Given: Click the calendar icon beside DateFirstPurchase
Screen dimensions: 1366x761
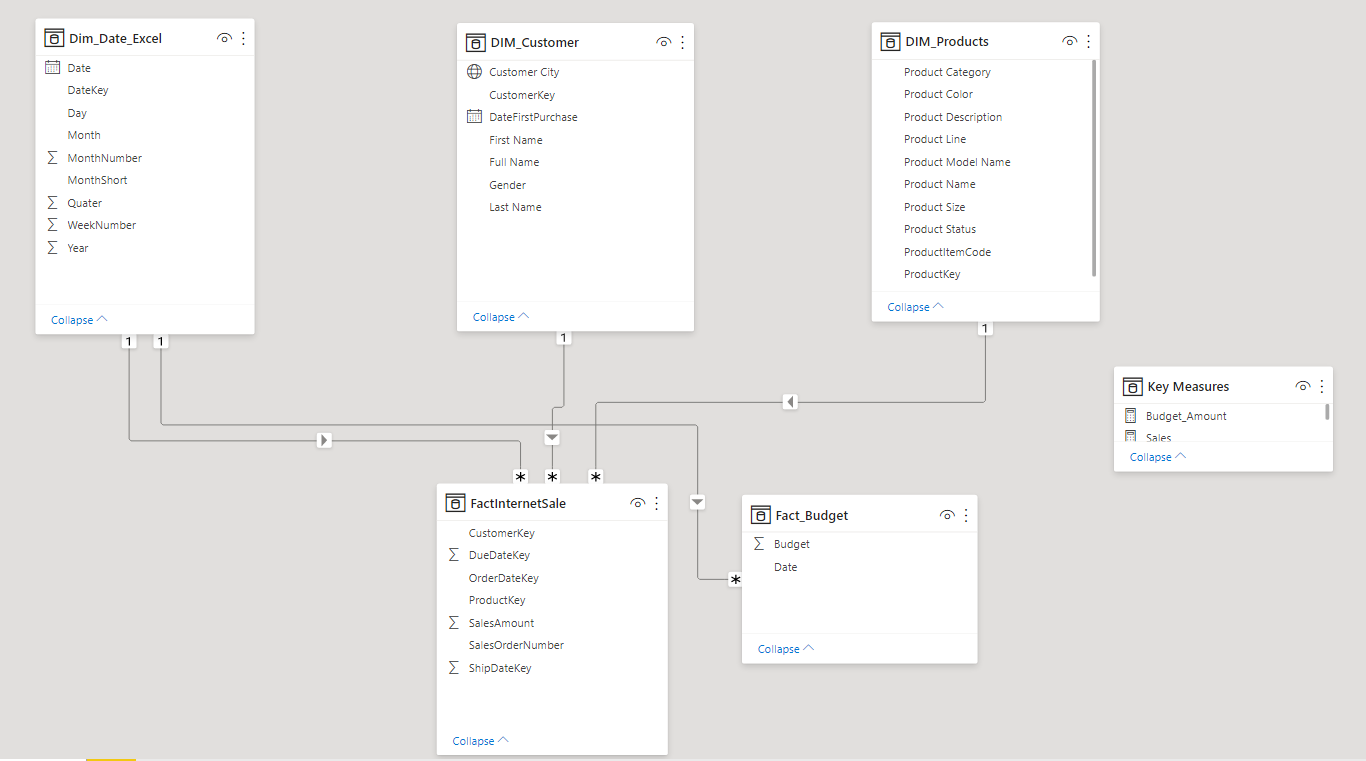Looking at the screenshot, I should pyautogui.click(x=474, y=117).
